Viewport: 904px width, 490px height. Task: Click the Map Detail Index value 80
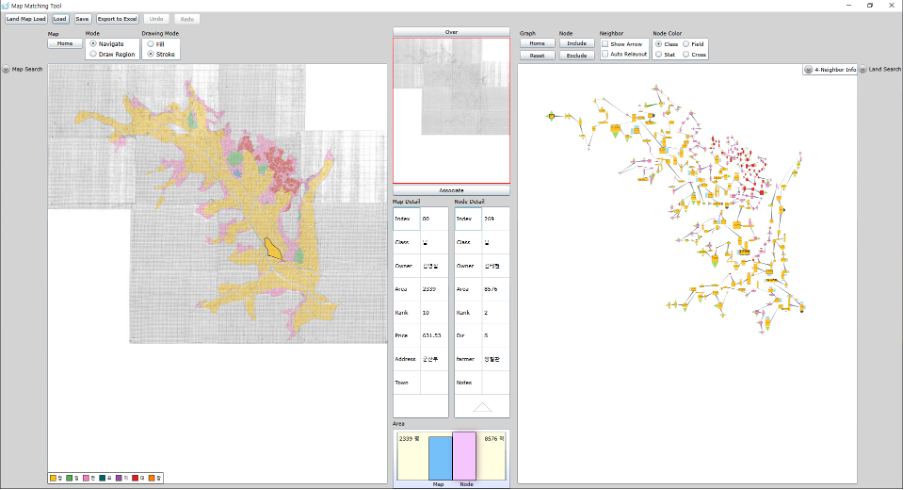pos(434,219)
